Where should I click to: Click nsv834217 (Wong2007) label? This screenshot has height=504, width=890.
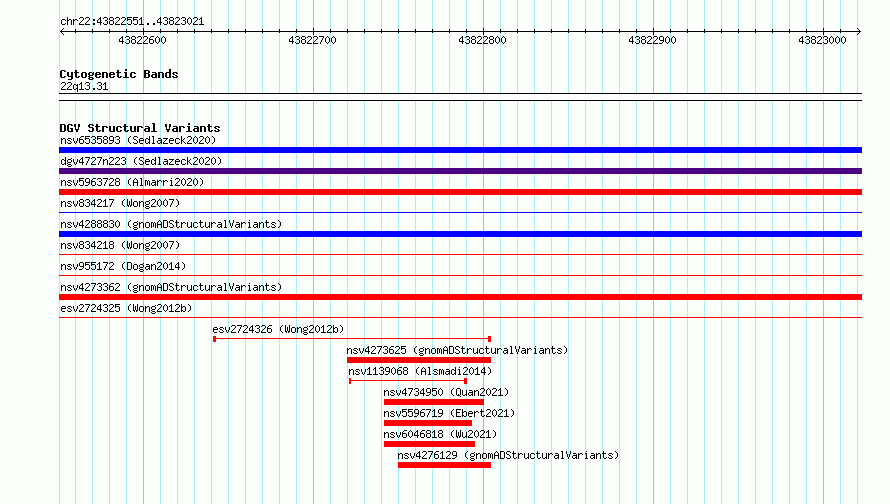click(x=120, y=203)
